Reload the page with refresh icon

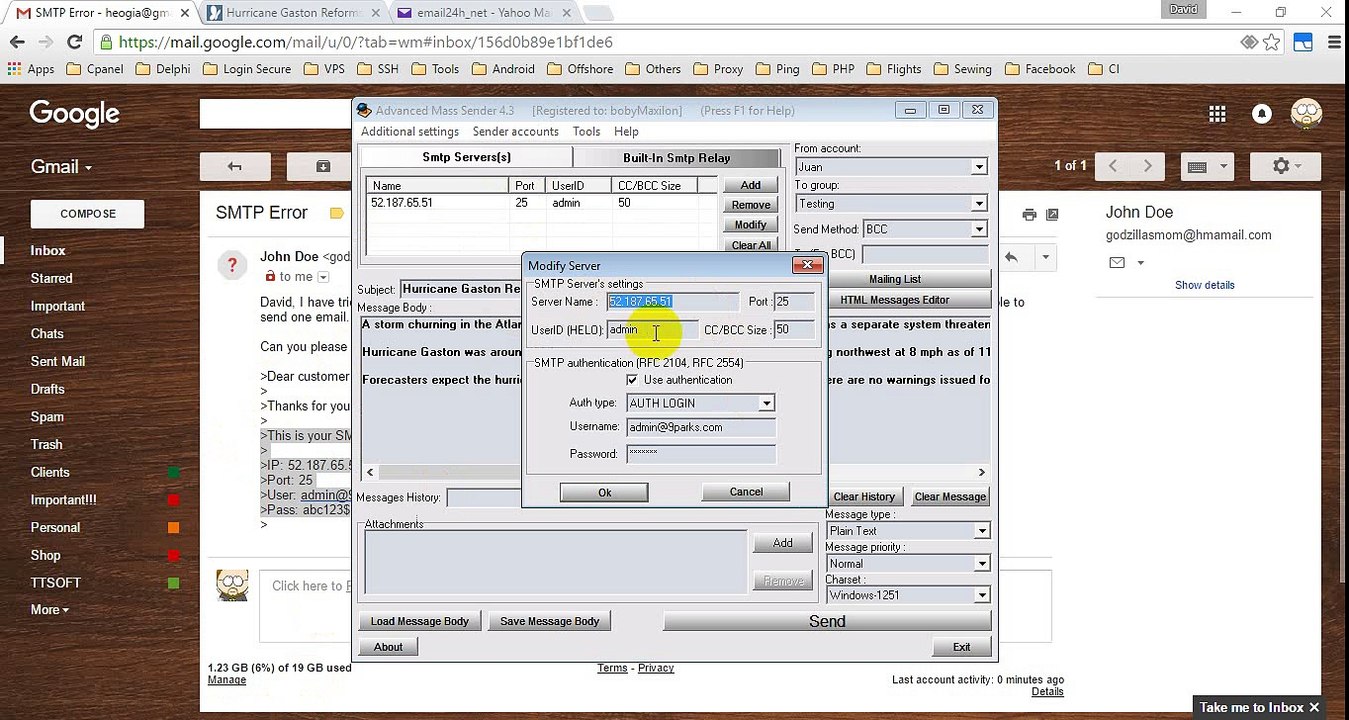74,42
